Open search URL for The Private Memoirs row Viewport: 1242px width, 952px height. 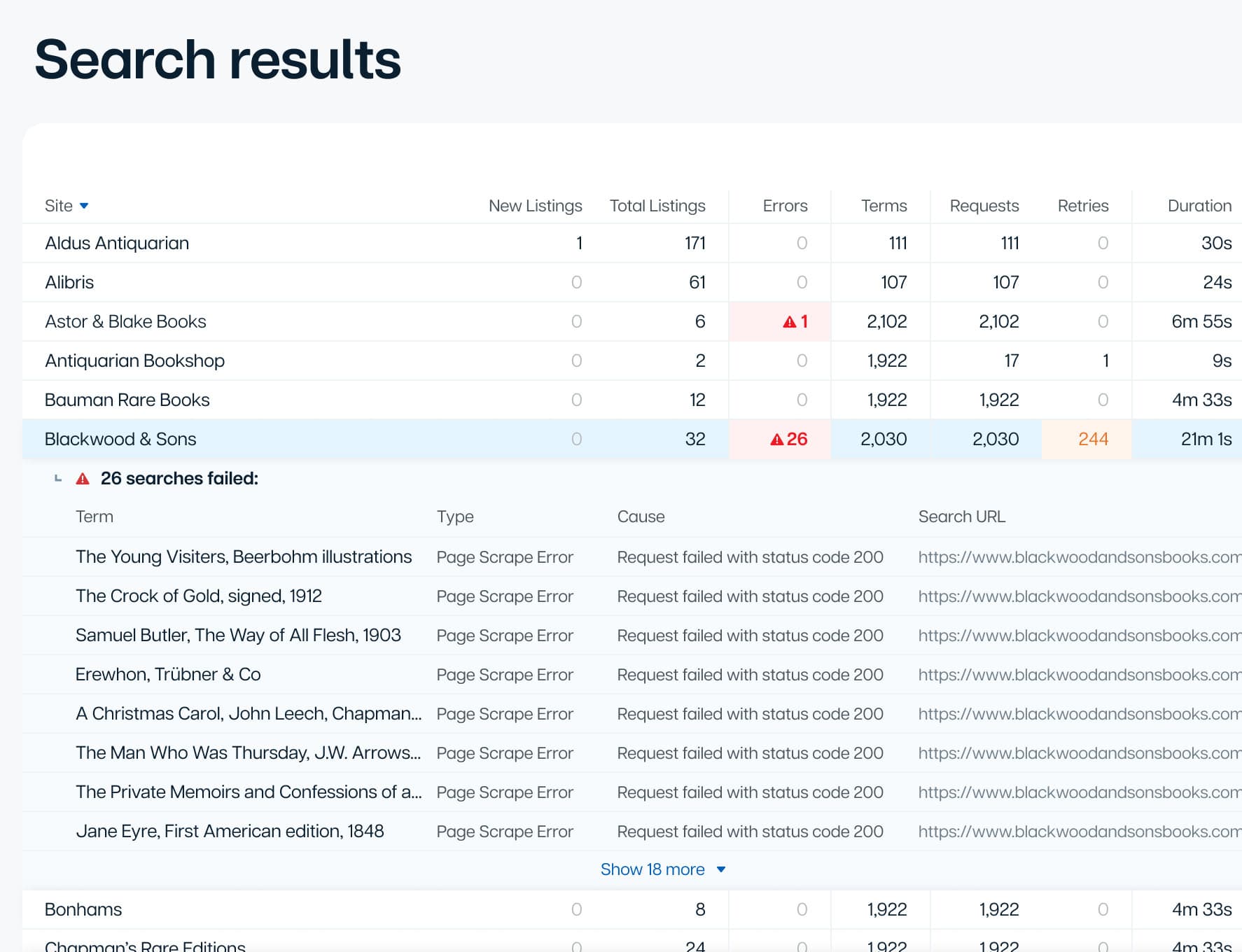click(1080, 792)
